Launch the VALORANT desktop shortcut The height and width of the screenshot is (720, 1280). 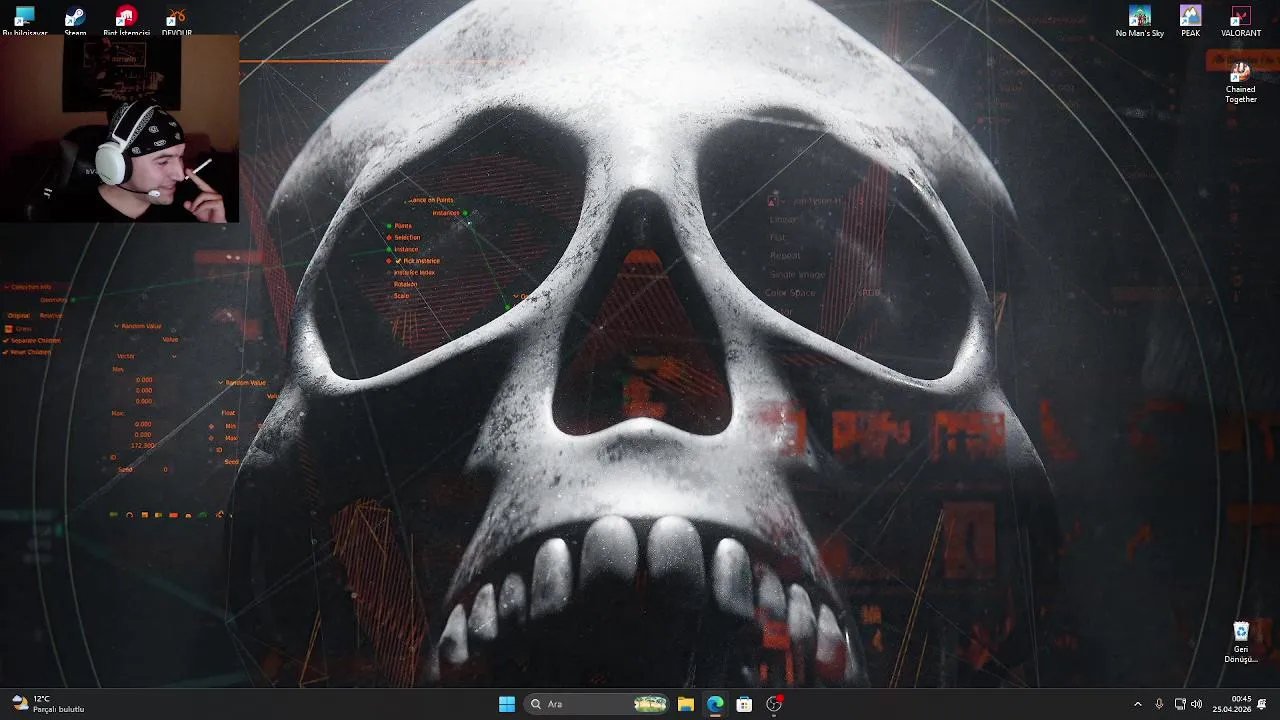click(x=1241, y=21)
